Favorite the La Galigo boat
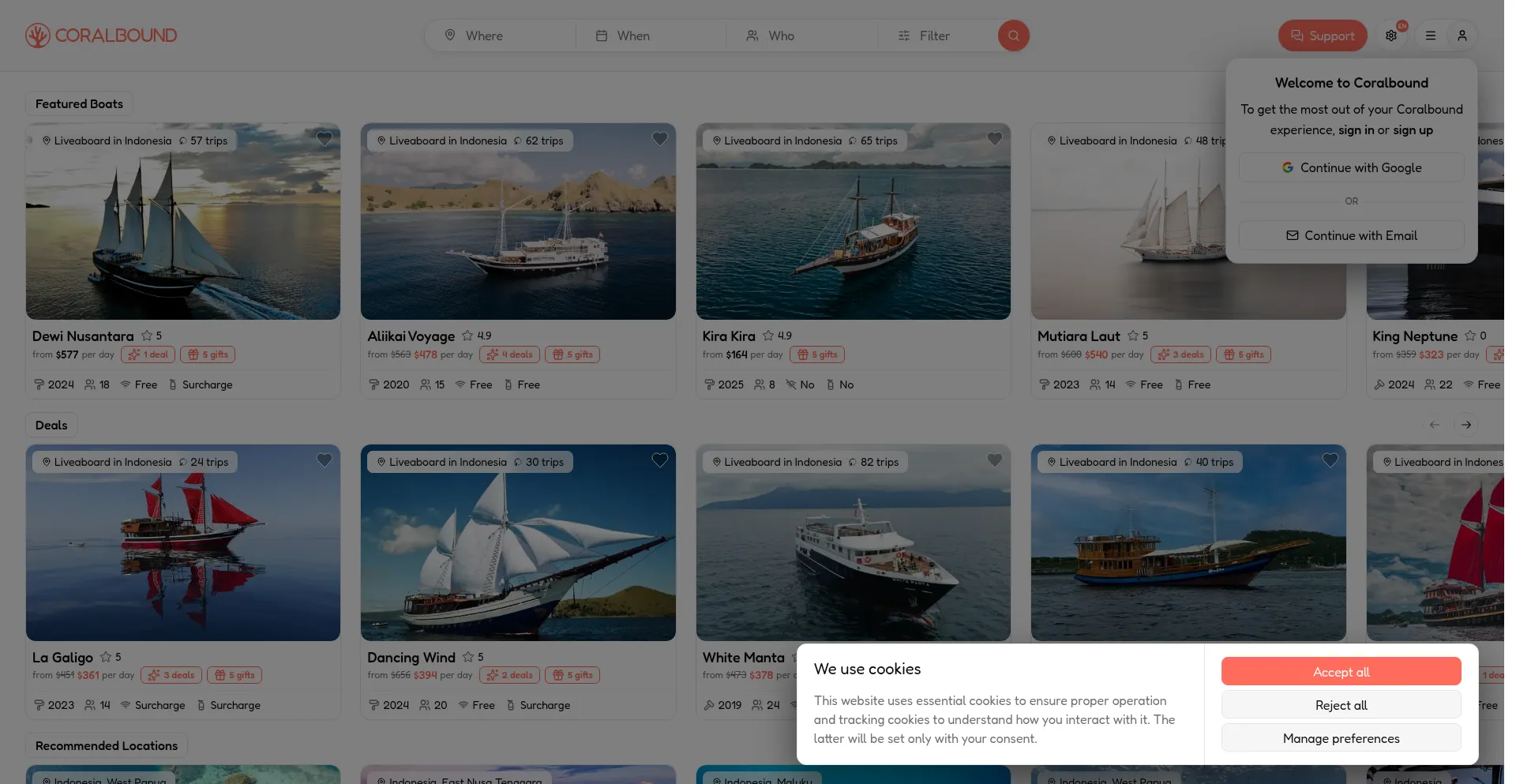This screenshot has height=784, width=1516. [x=325, y=460]
